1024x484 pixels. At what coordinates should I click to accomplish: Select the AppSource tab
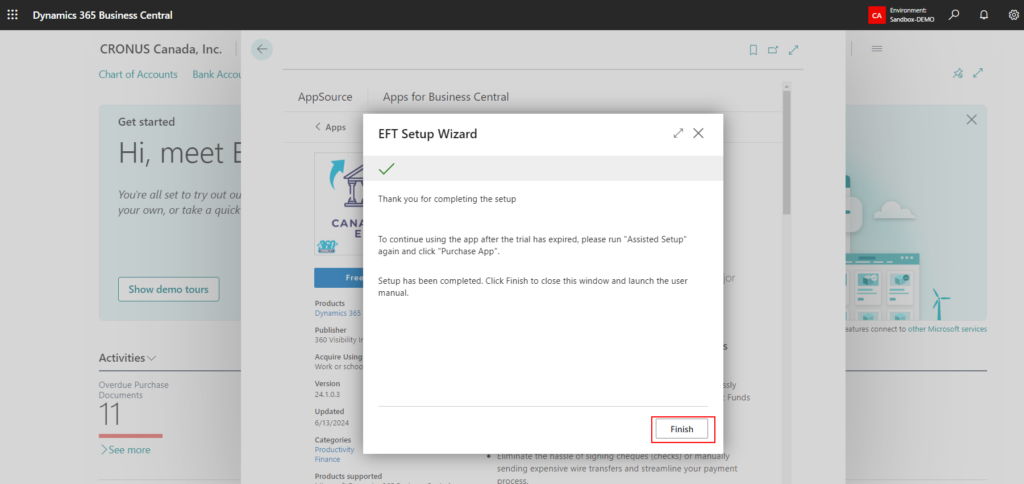pos(325,97)
